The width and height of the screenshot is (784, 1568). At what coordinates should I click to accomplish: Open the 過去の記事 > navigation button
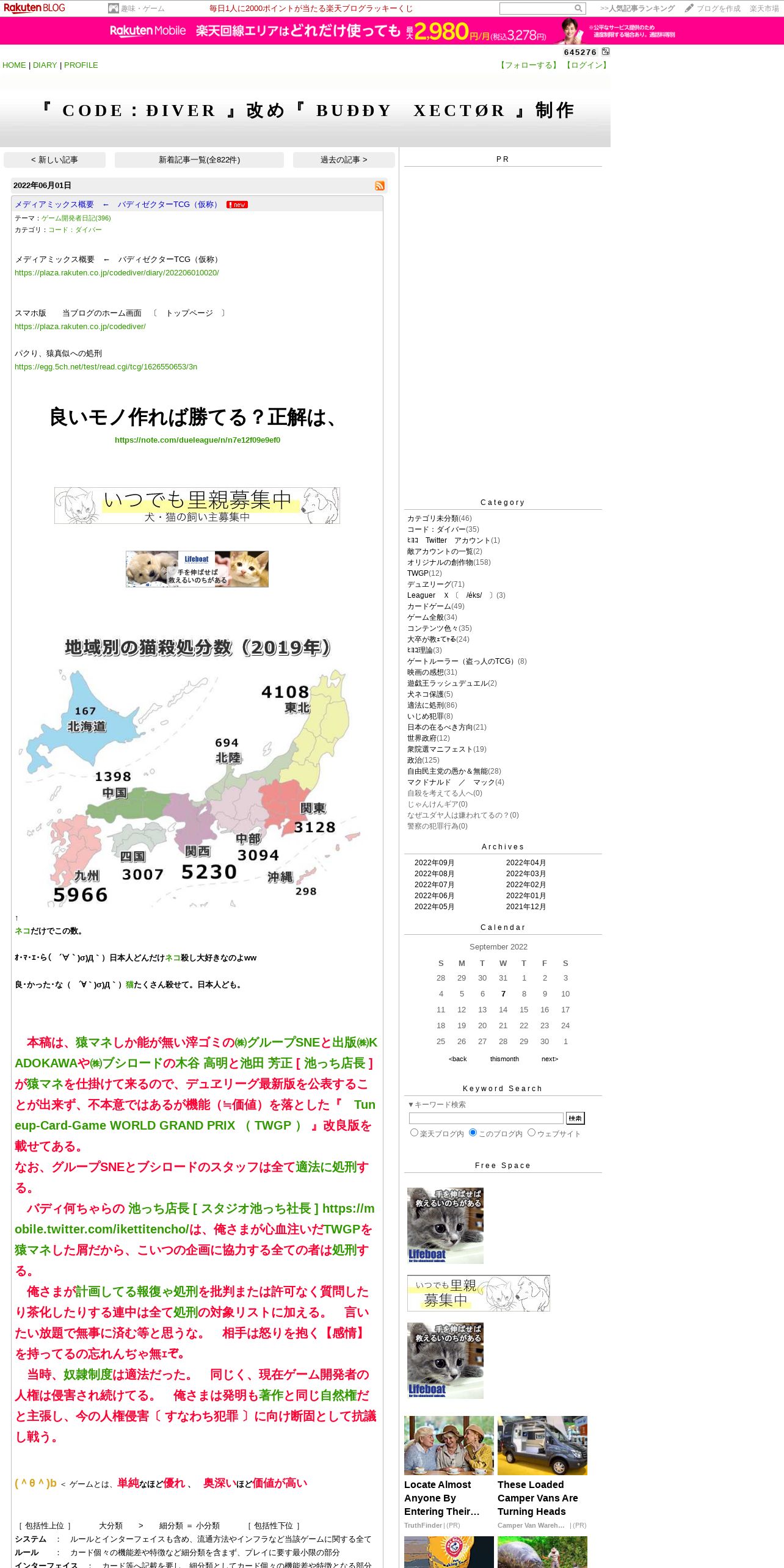[344, 160]
